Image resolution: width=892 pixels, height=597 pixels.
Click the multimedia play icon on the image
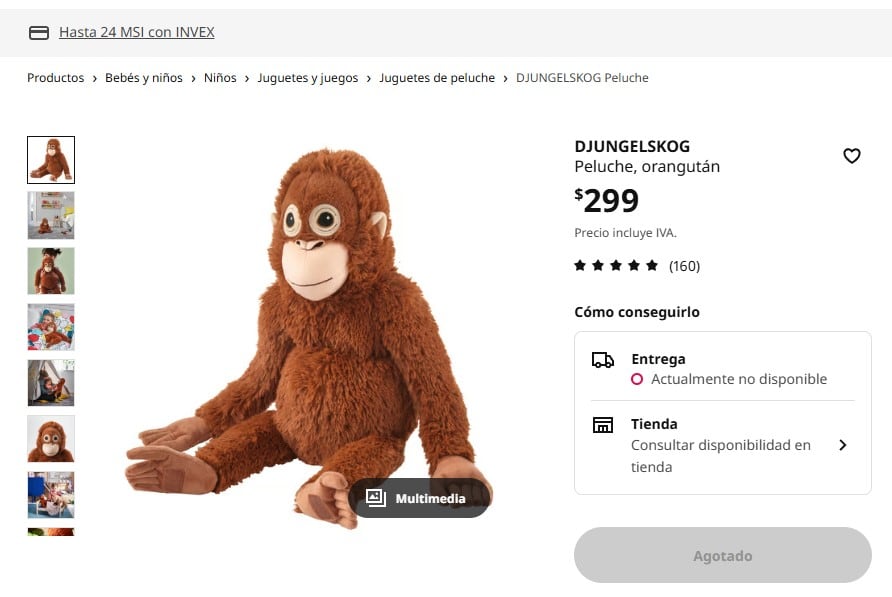tap(375, 496)
